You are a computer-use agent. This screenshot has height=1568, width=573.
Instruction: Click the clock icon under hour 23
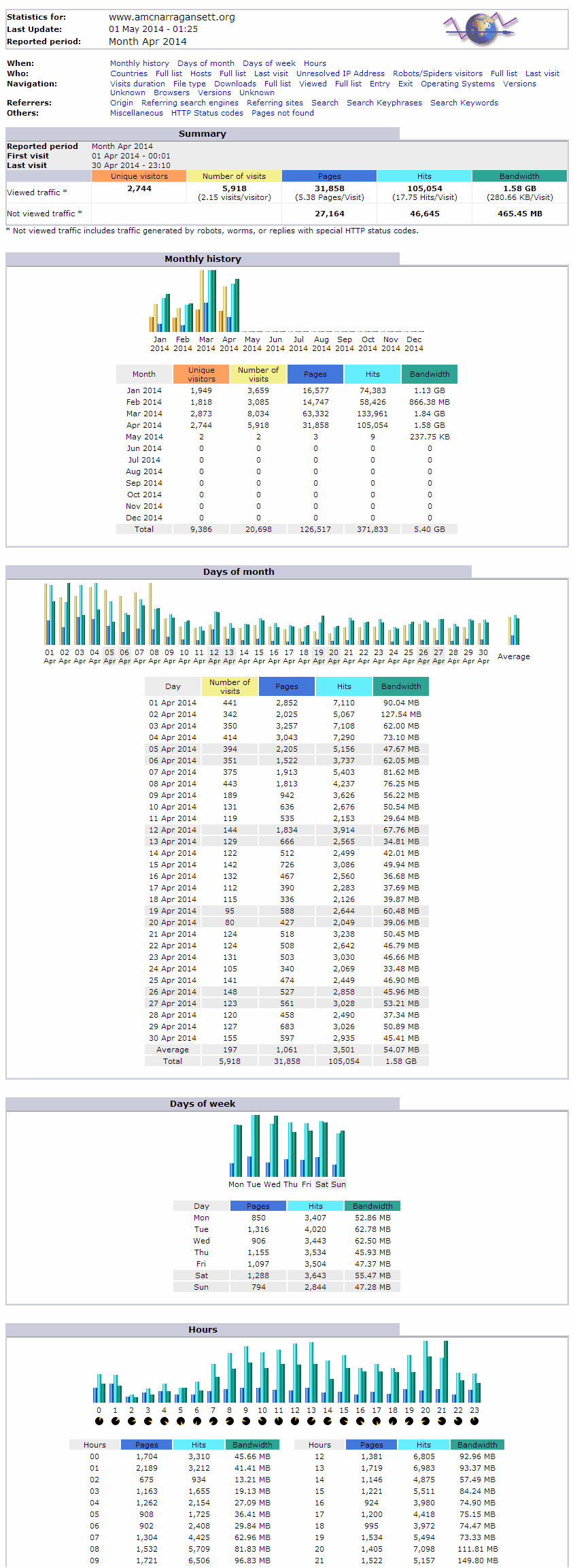474,1420
